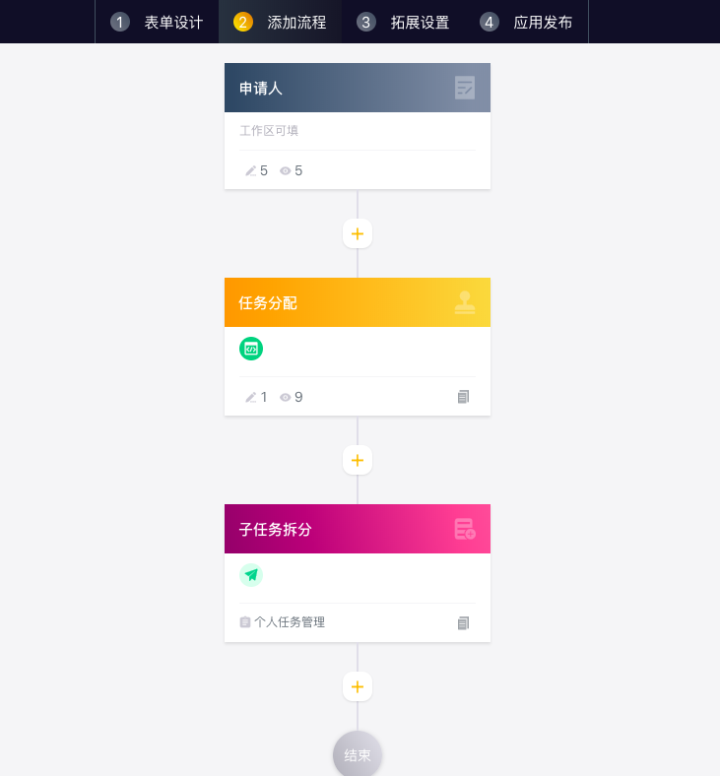Click the sub-task icon in 子任务拆分 header
The image size is (720, 776).
tap(465, 529)
